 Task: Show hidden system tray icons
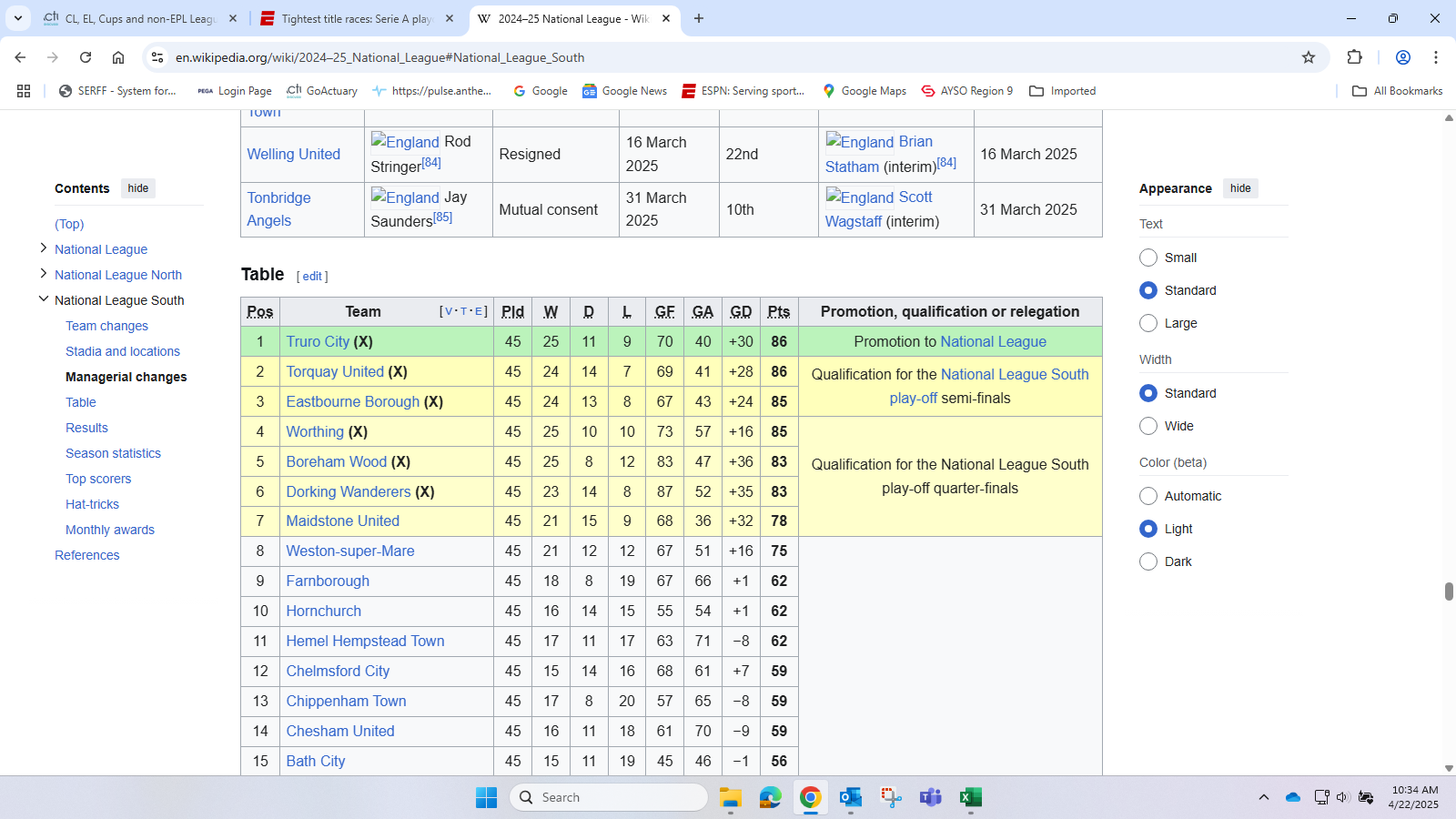pyautogui.click(x=1264, y=797)
